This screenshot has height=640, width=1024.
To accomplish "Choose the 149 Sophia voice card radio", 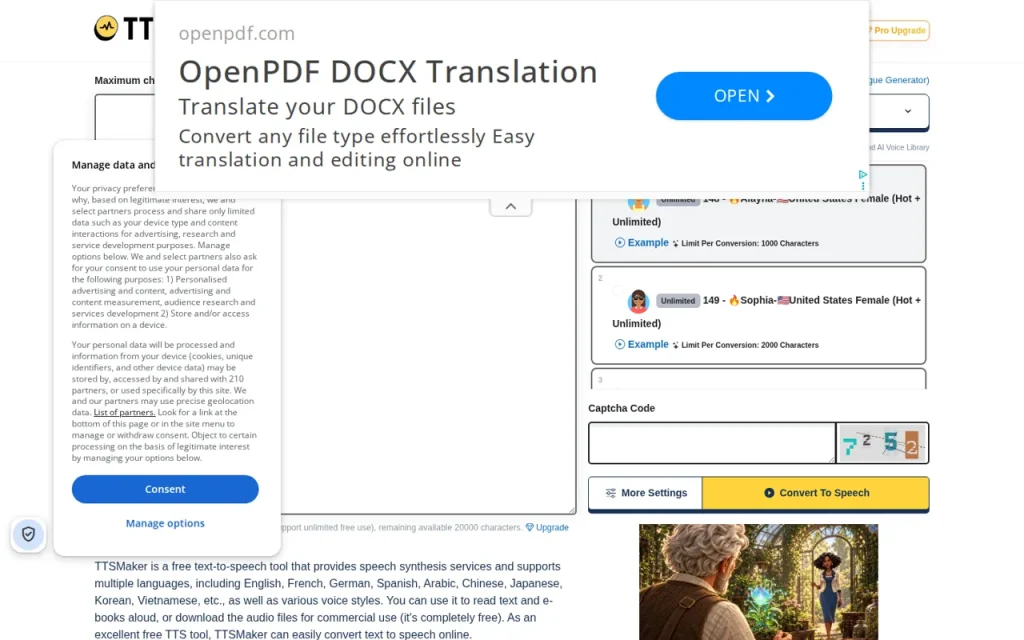I will [x=618, y=291].
